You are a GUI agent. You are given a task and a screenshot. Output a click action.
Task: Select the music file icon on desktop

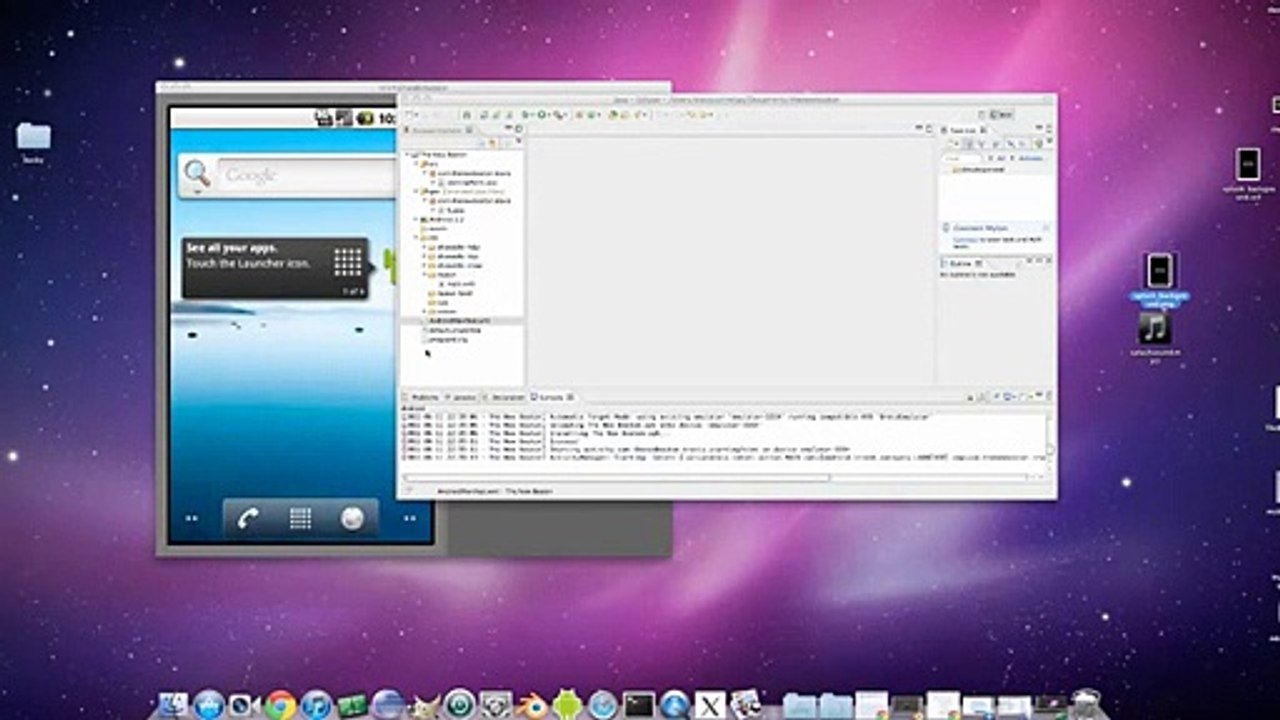tap(1154, 328)
